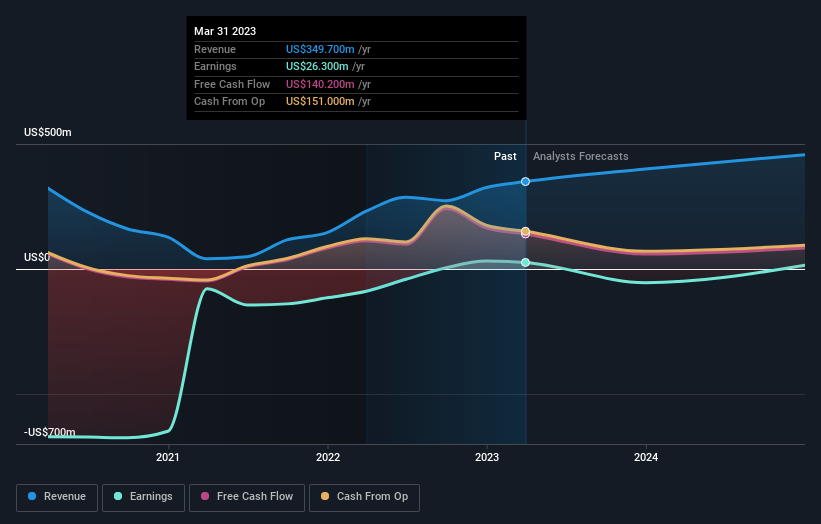821x524 pixels.
Task: Select the 2023 x-axis label
Action: point(487,457)
